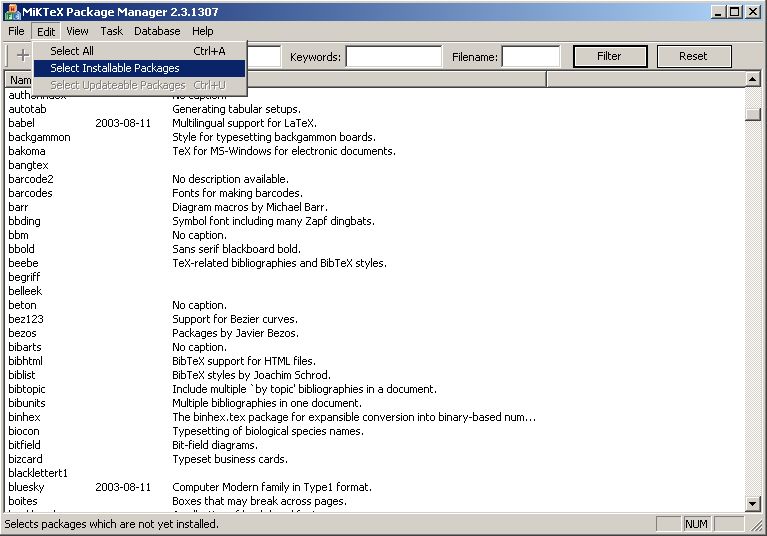This screenshot has width=767, height=536.
Task: Select the belleek package
Action: [x=25, y=291]
